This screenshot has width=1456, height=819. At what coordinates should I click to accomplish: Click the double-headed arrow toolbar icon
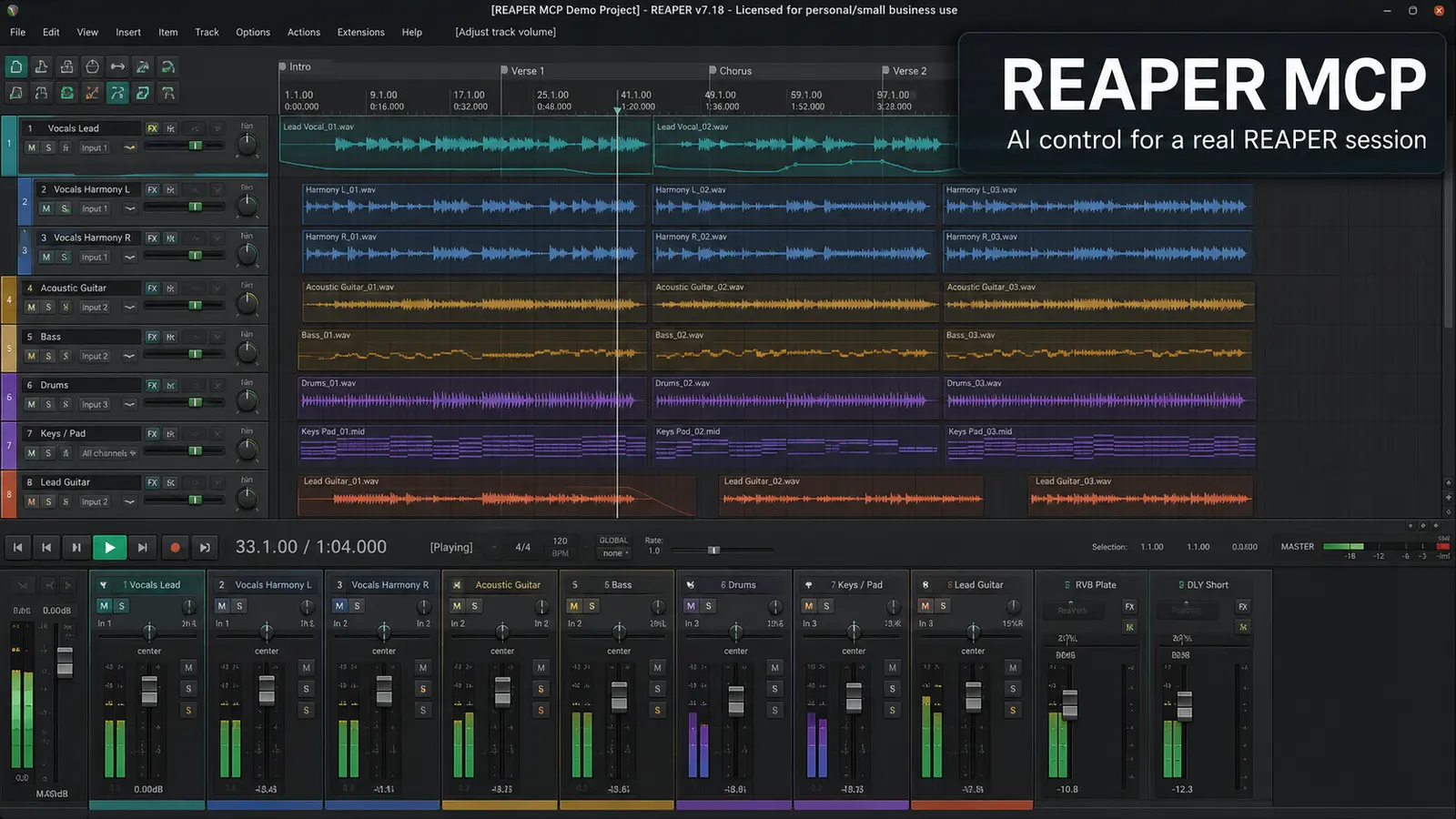tap(117, 66)
